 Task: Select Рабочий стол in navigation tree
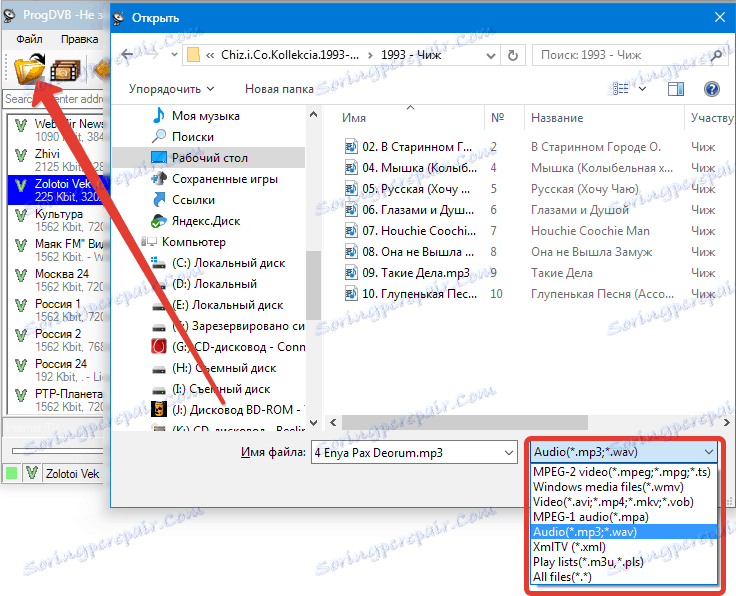click(x=209, y=158)
